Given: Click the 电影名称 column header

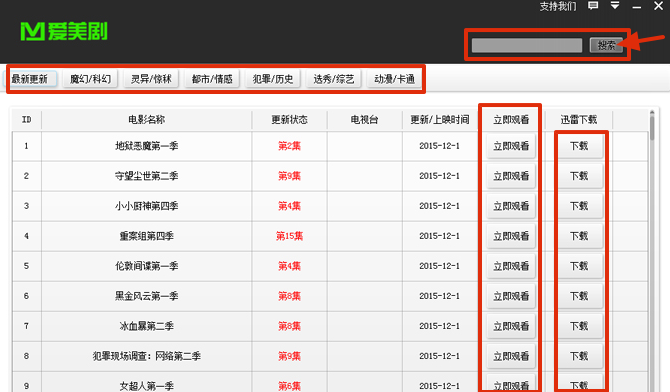Looking at the screenshot, I should 147,120.
